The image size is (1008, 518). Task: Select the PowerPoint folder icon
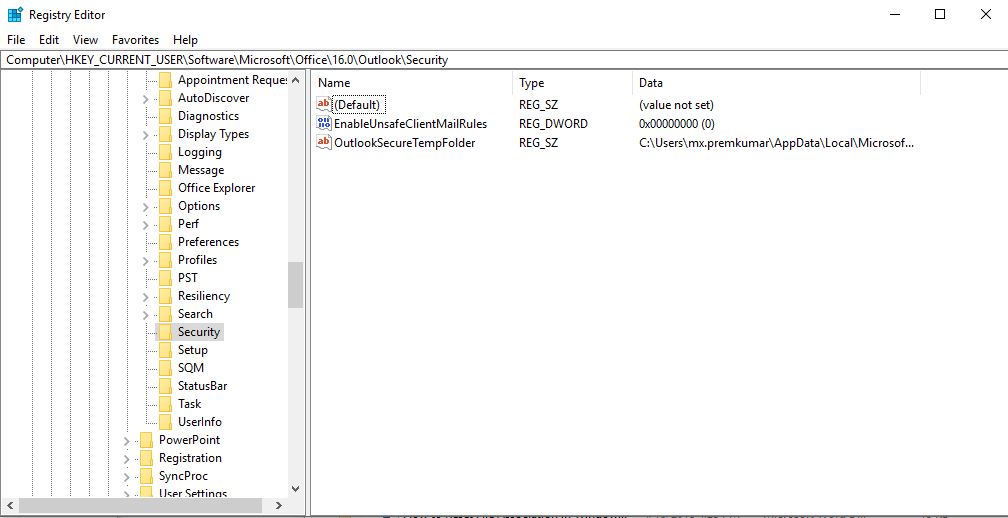coord(147,440)
